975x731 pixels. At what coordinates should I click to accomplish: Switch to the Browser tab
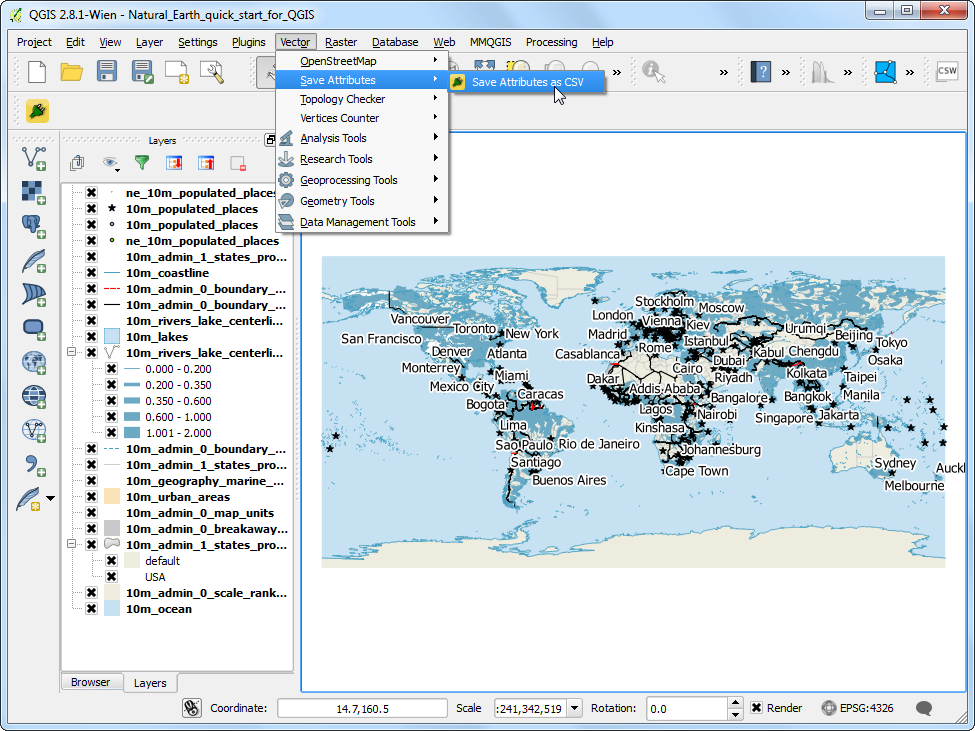(90, 682)
